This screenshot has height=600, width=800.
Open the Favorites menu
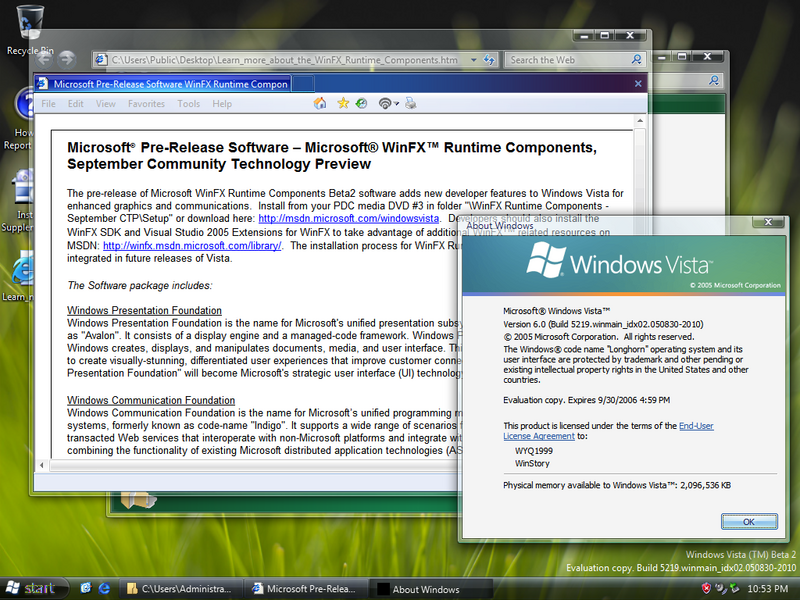tap(146, 104)
